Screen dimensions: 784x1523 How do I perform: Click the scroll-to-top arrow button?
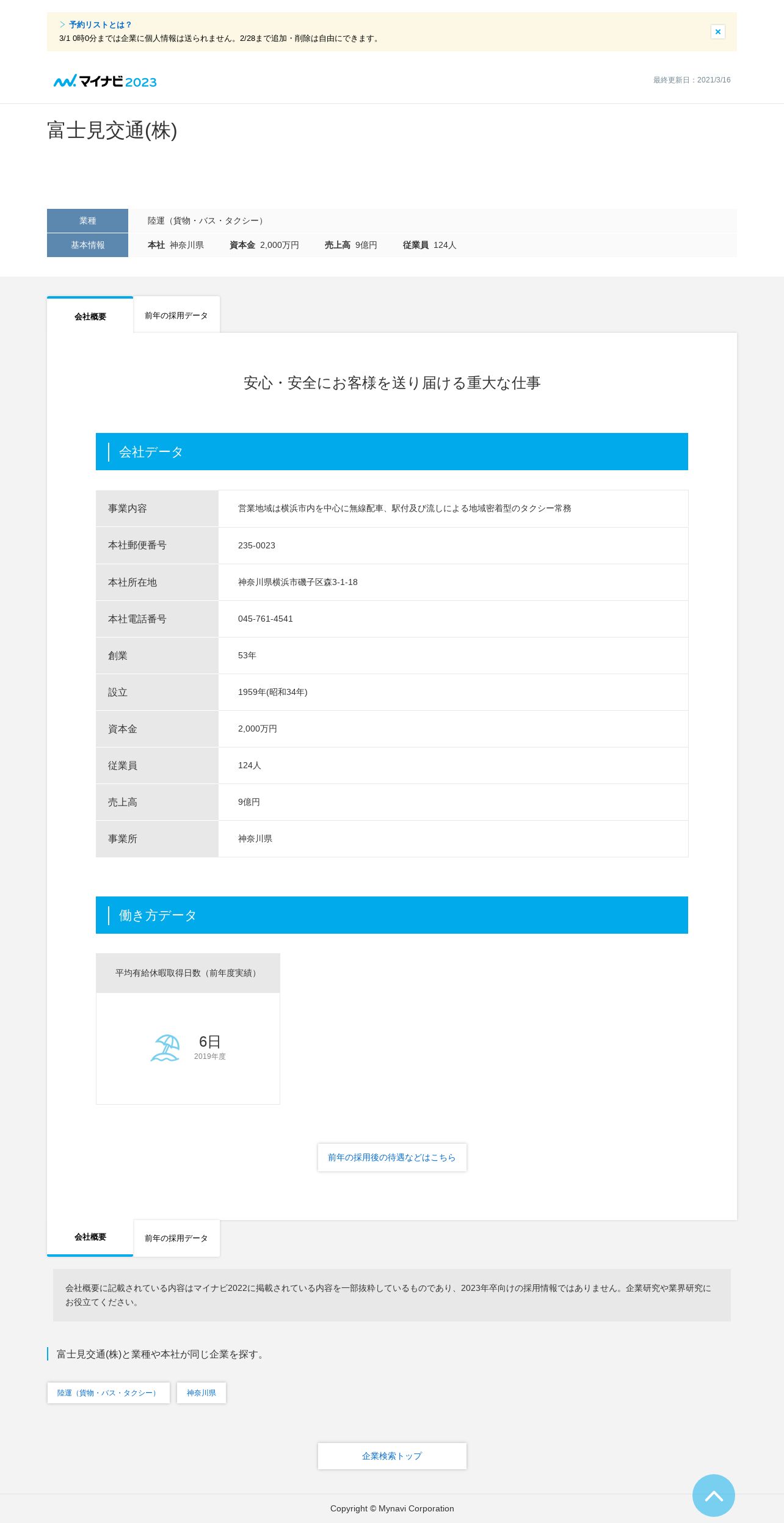coord(713,1495)
